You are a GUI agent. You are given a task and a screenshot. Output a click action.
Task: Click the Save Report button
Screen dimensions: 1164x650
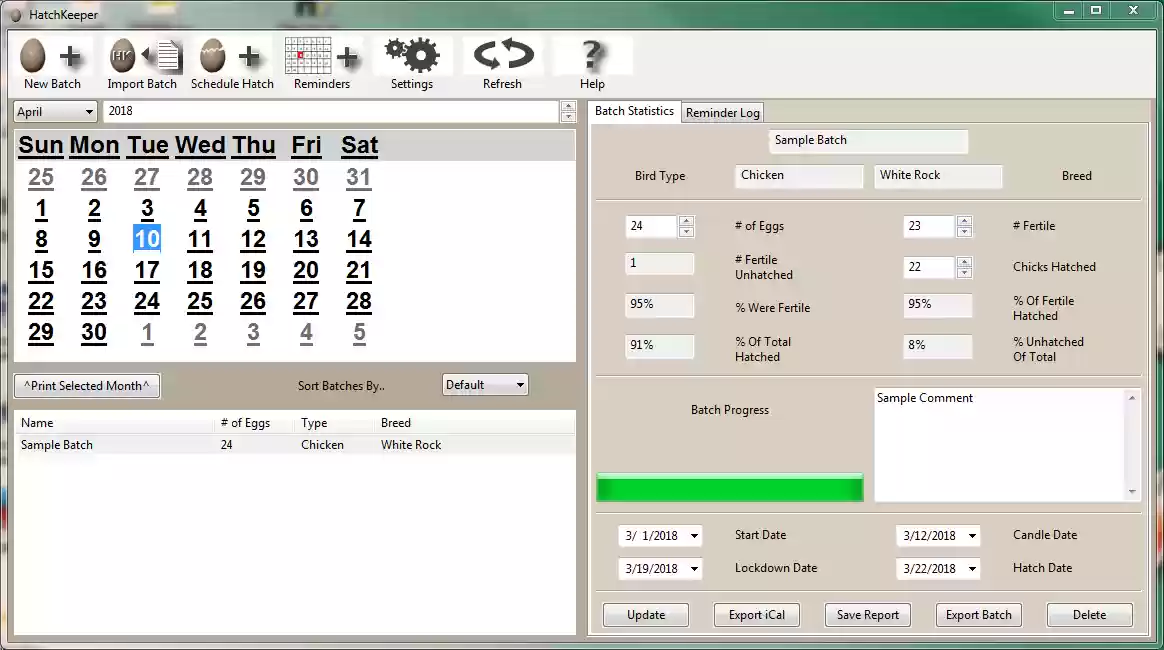pos(867,614)
